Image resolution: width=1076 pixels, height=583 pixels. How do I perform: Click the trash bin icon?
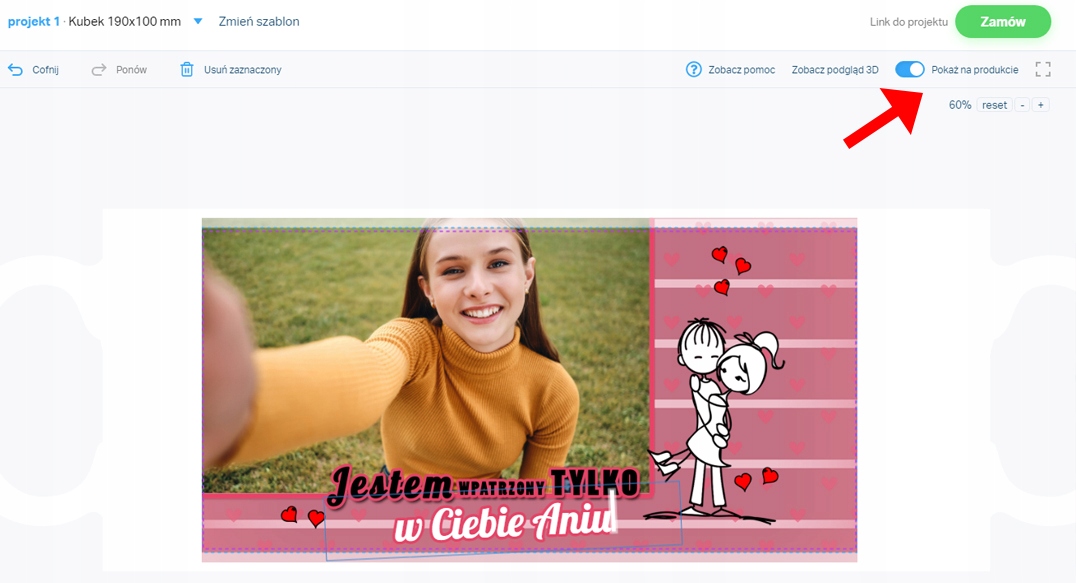click(x=187, y=69)
